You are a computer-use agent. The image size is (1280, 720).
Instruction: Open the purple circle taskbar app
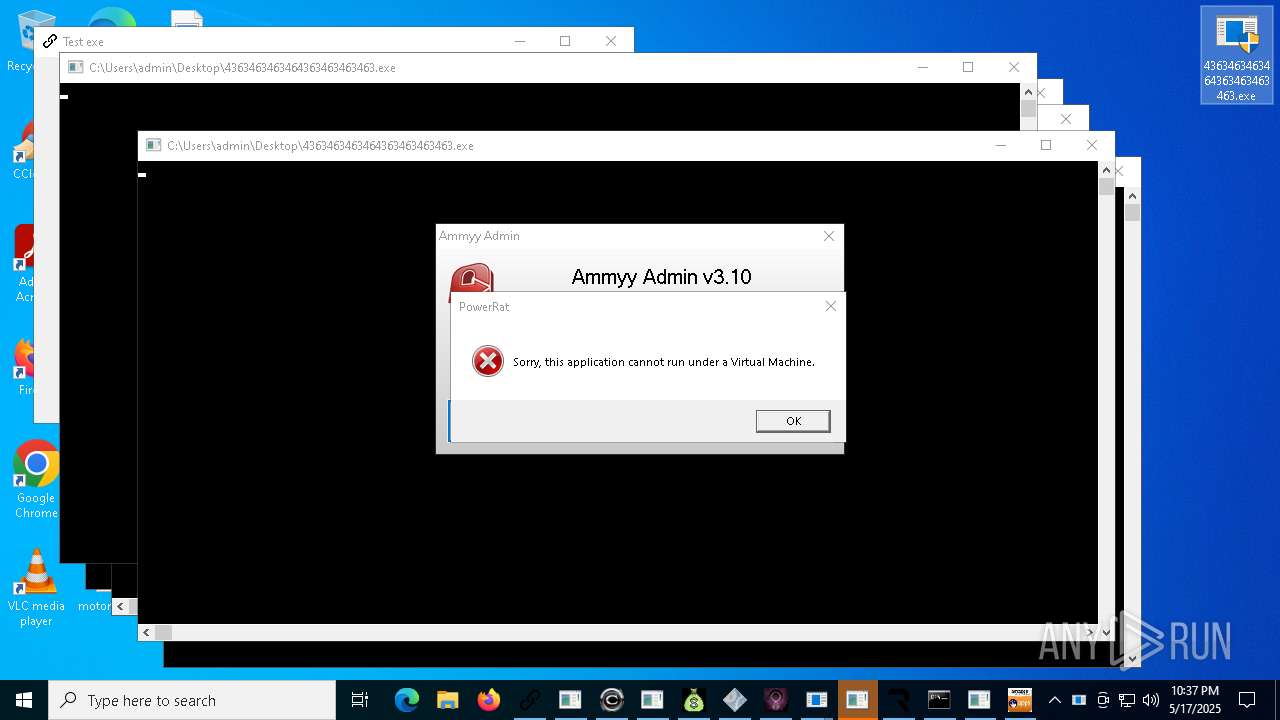[x=775, y=700]
